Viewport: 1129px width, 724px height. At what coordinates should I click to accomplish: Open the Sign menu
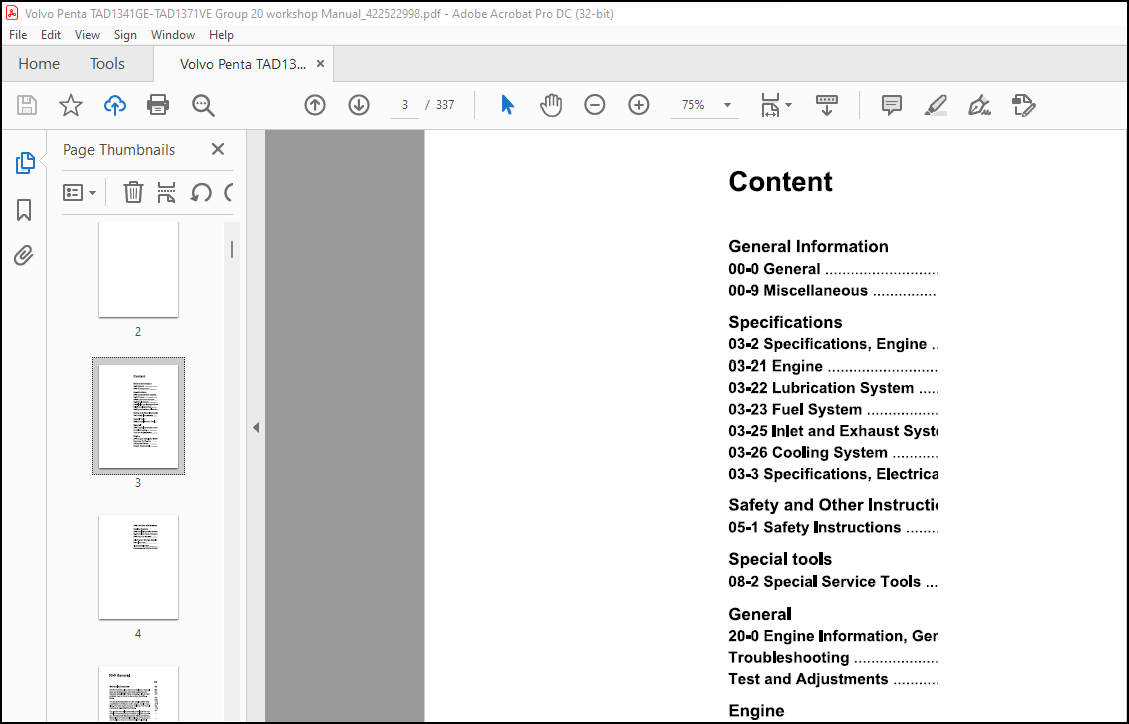[125, 35]
